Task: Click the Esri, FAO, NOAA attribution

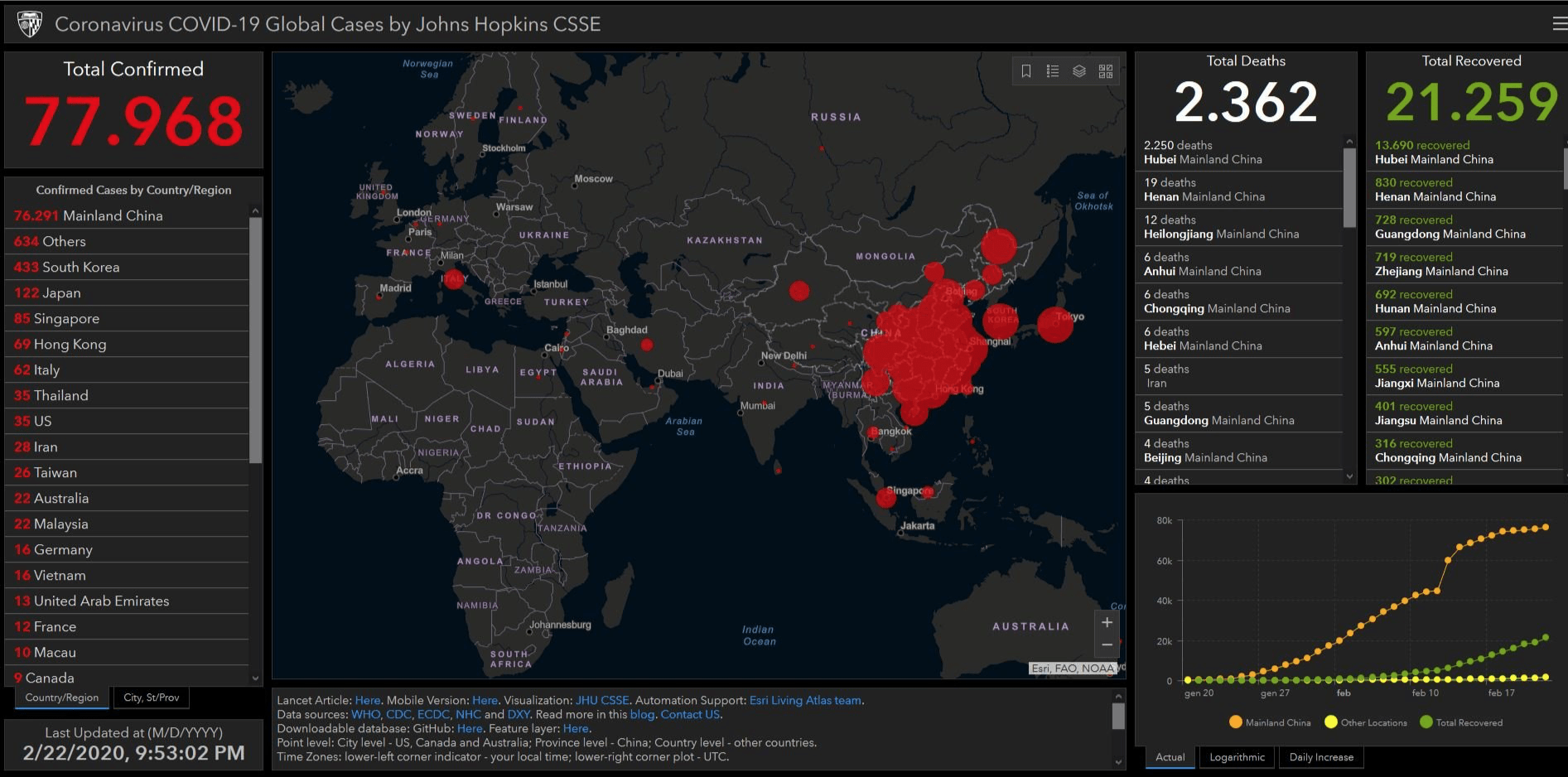Action: point(1073,668)
